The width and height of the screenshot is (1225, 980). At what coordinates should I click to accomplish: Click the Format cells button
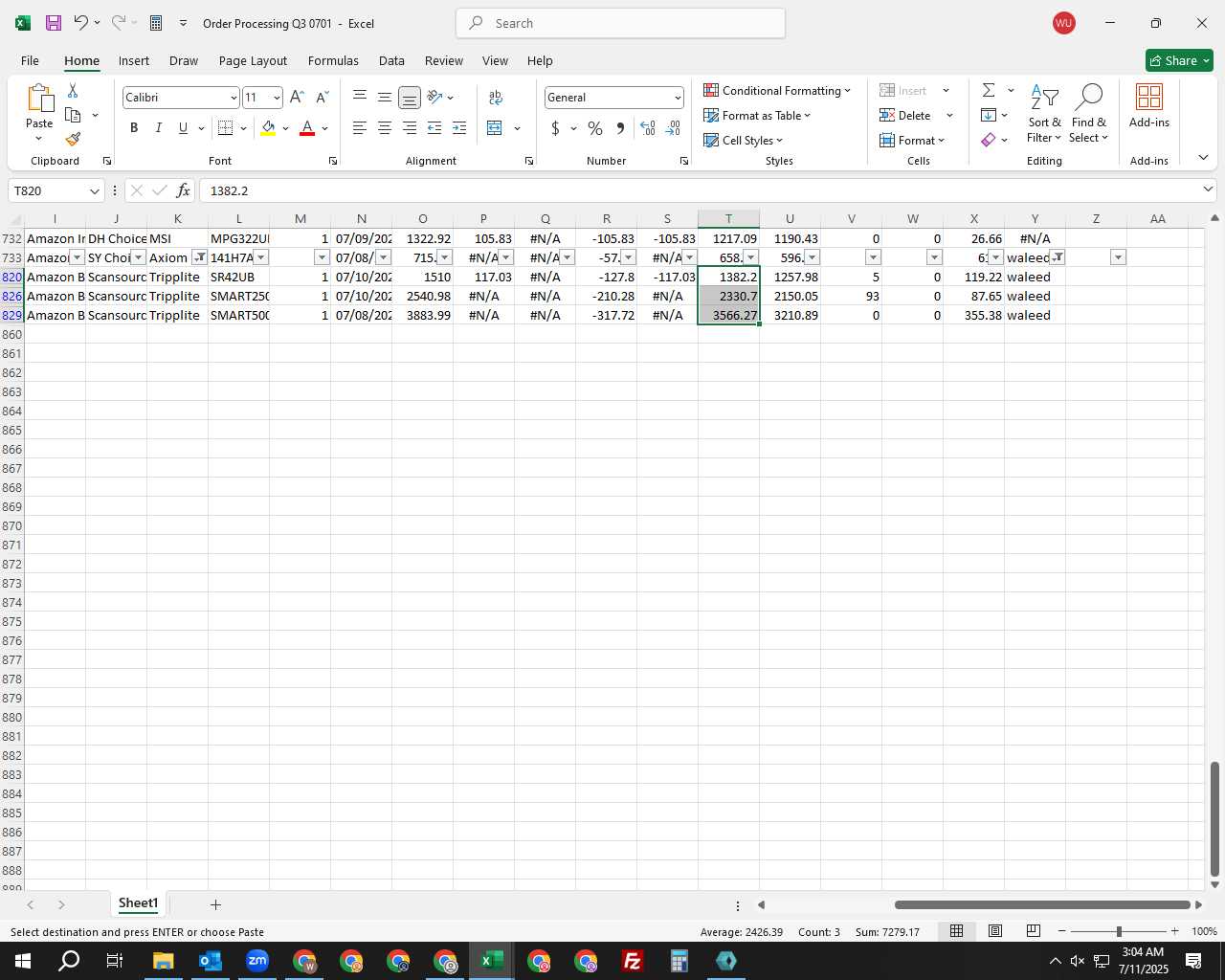912,140
